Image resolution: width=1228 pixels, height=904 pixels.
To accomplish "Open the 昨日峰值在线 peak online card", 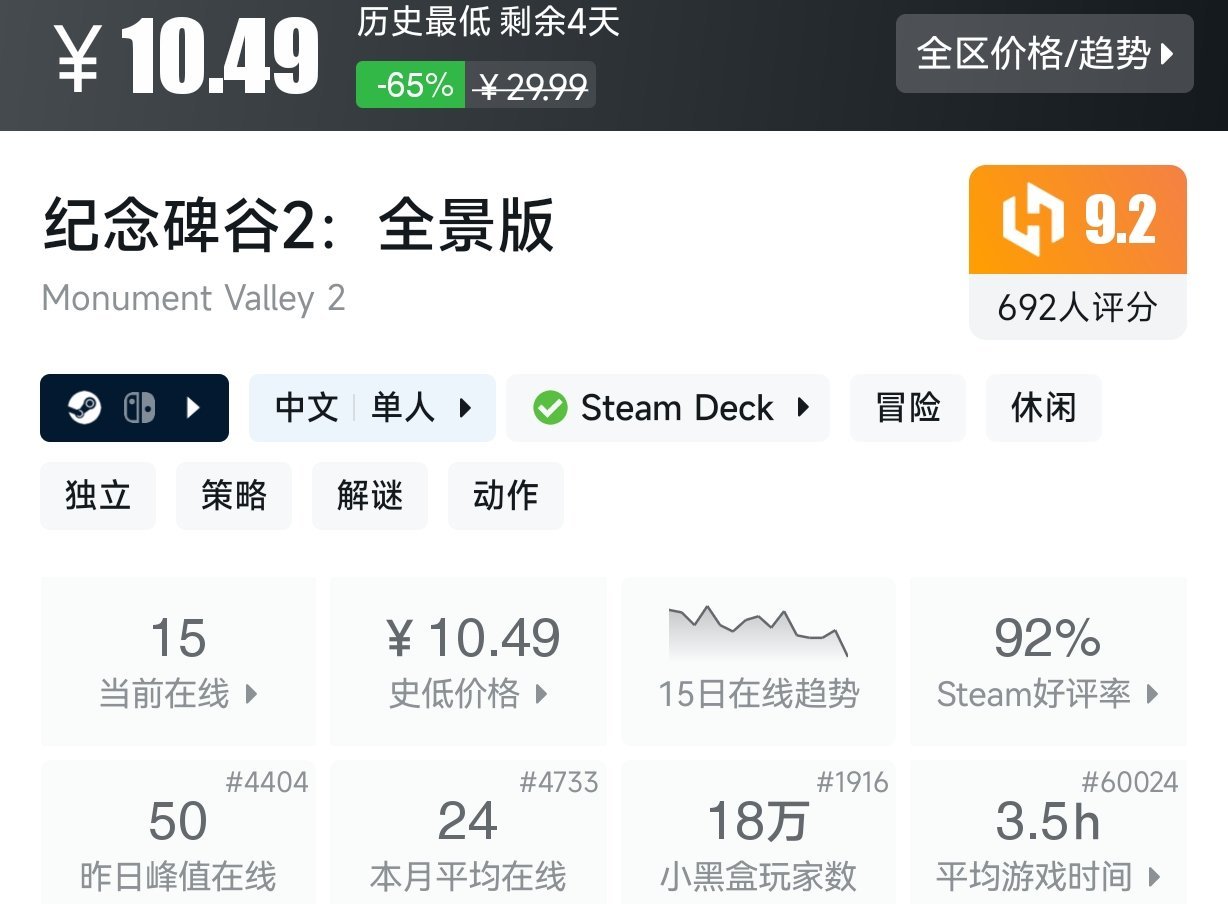I will [178, 832].
